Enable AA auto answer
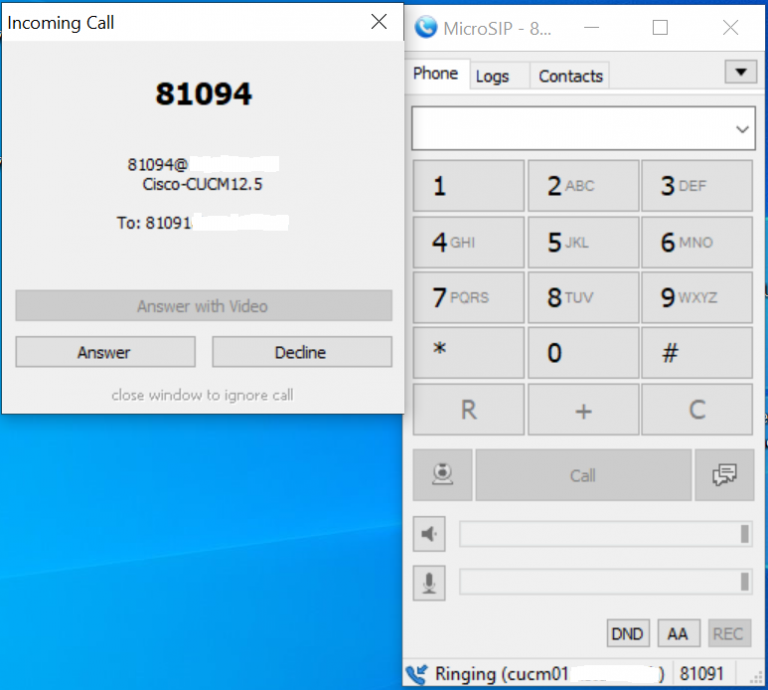 (x=678, y=634)
